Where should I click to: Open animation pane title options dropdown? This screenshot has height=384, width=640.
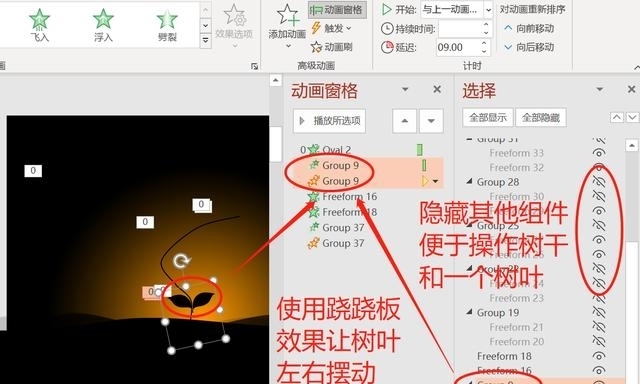(x=405, y=89)
